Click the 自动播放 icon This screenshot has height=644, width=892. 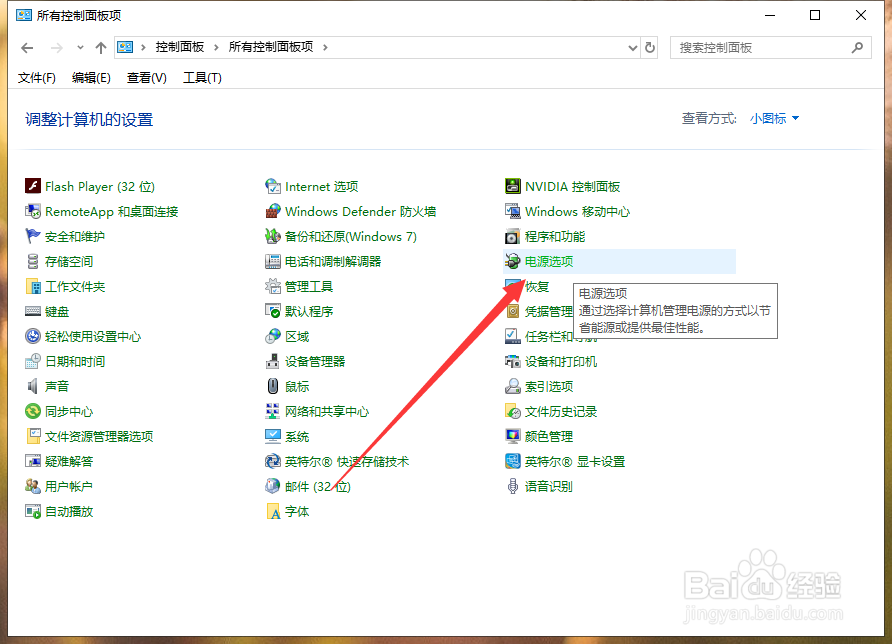pyautogui.click(x=33, y=511)
